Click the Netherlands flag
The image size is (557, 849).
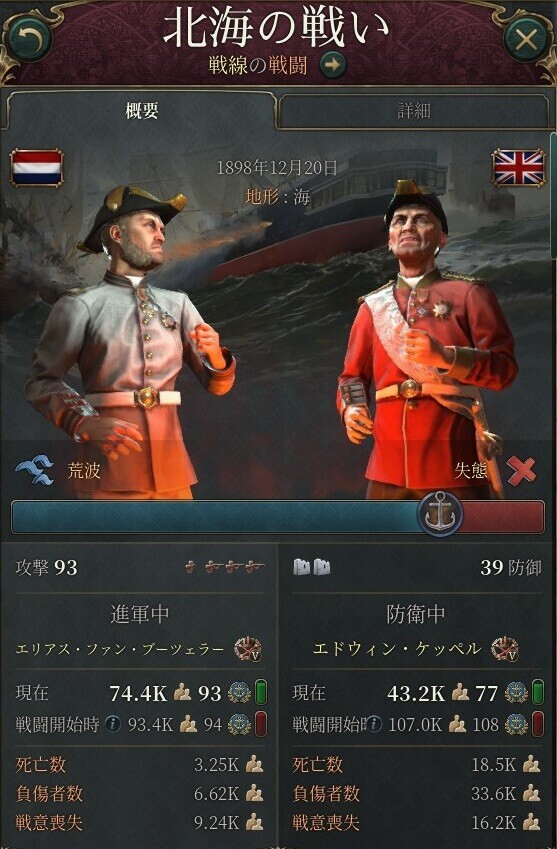pyautogui.click(x=37, y=168)
